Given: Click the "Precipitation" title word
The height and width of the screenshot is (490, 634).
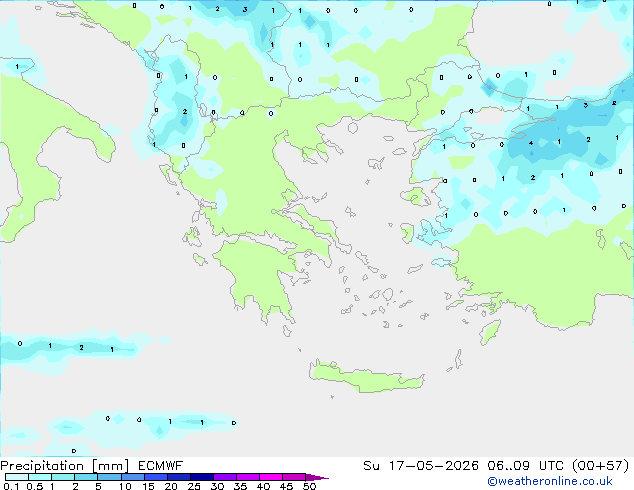Looking at the screenshot, I should pos(42,466).
